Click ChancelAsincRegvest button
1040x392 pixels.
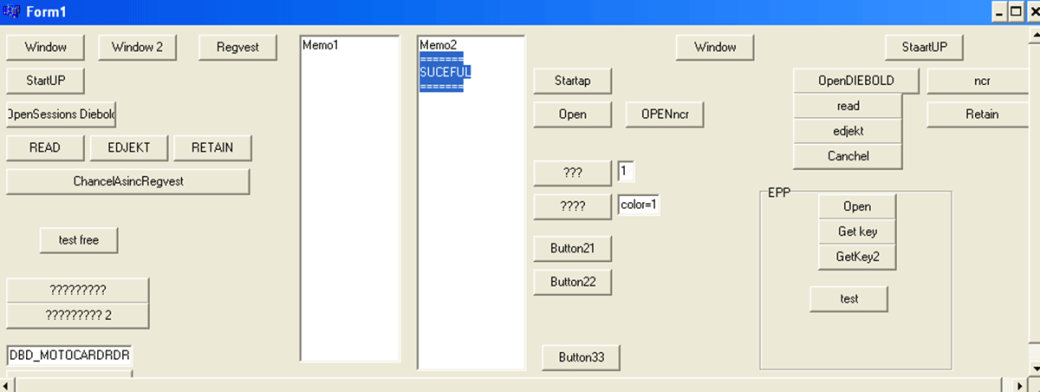coord(128,181)
